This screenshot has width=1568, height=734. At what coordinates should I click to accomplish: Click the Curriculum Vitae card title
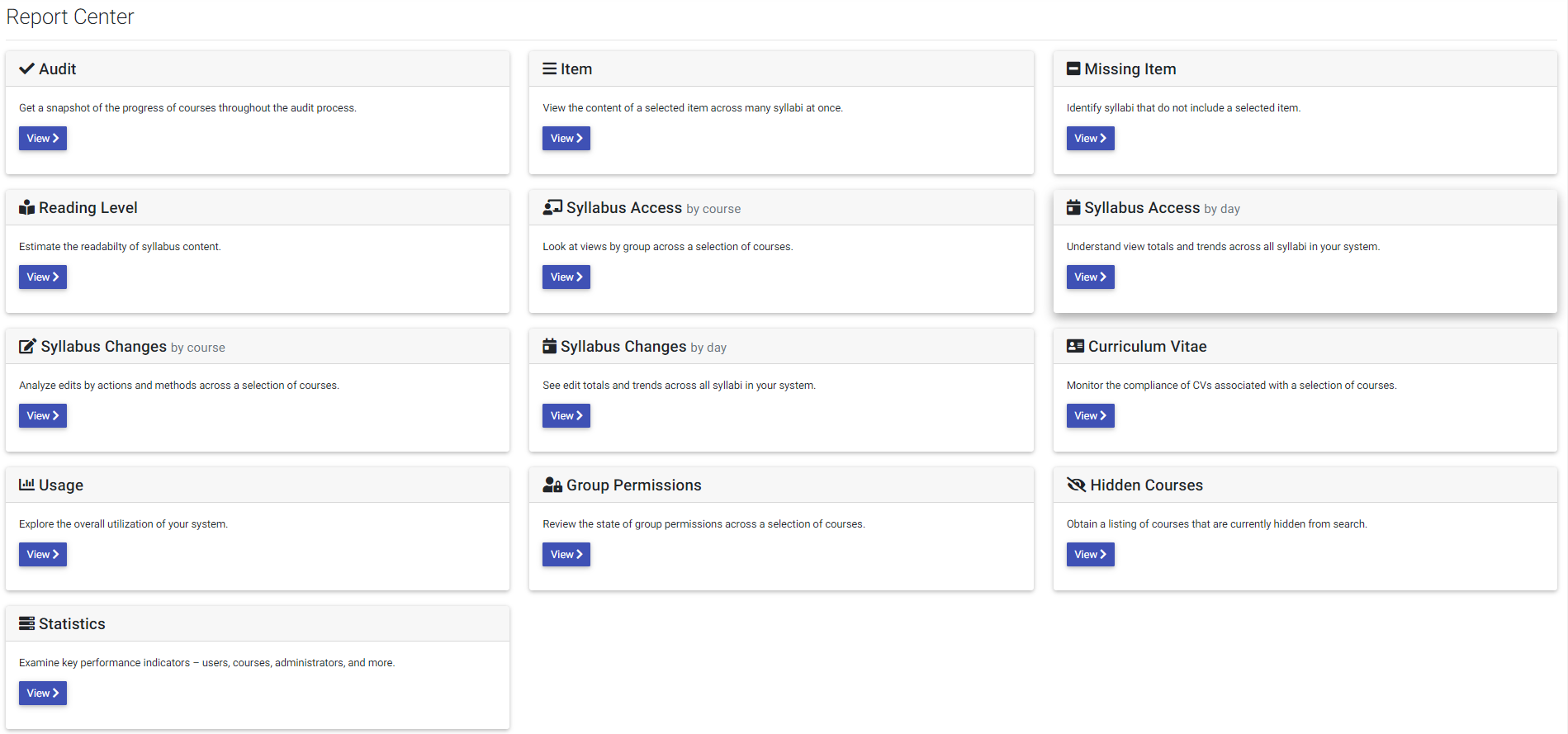click(1148, 346)
